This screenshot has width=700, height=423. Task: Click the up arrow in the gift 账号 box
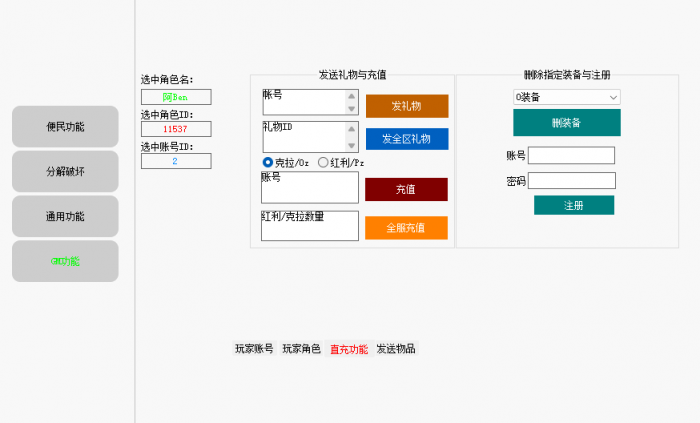[352, 96]
